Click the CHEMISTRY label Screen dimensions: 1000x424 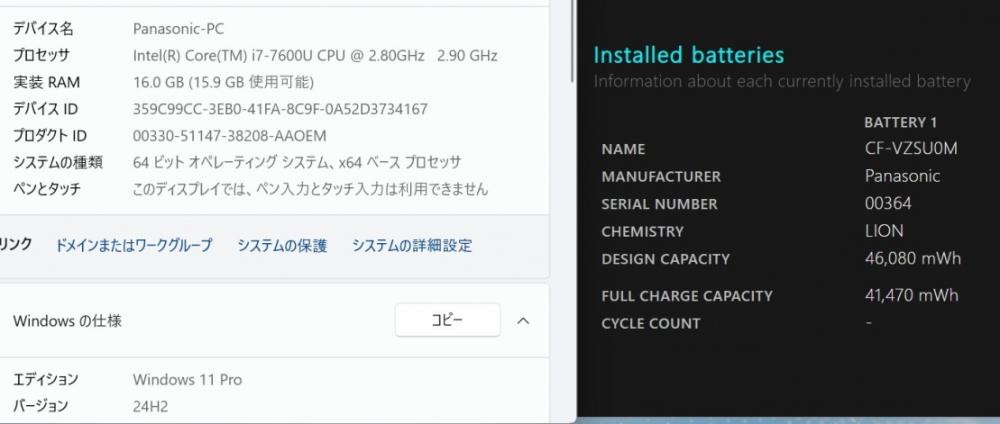tap(642, 231)
